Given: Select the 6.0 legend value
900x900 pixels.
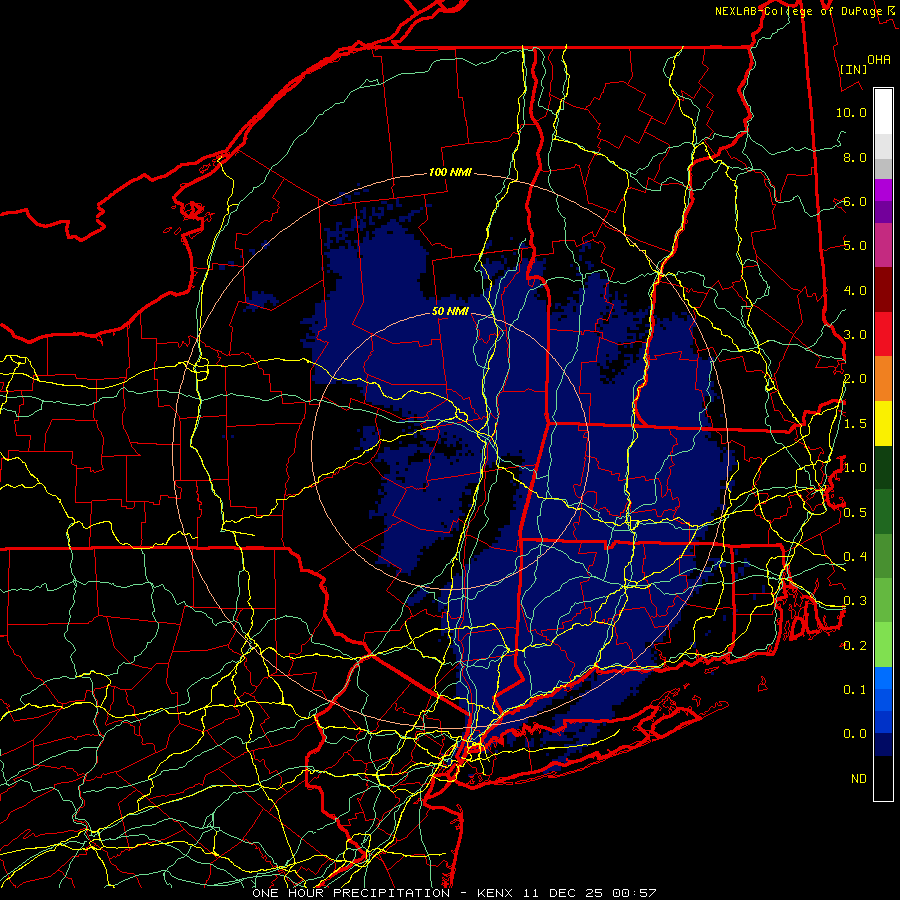Looking at the screenshot, I should pyautogui.click(x=855, y=201).
